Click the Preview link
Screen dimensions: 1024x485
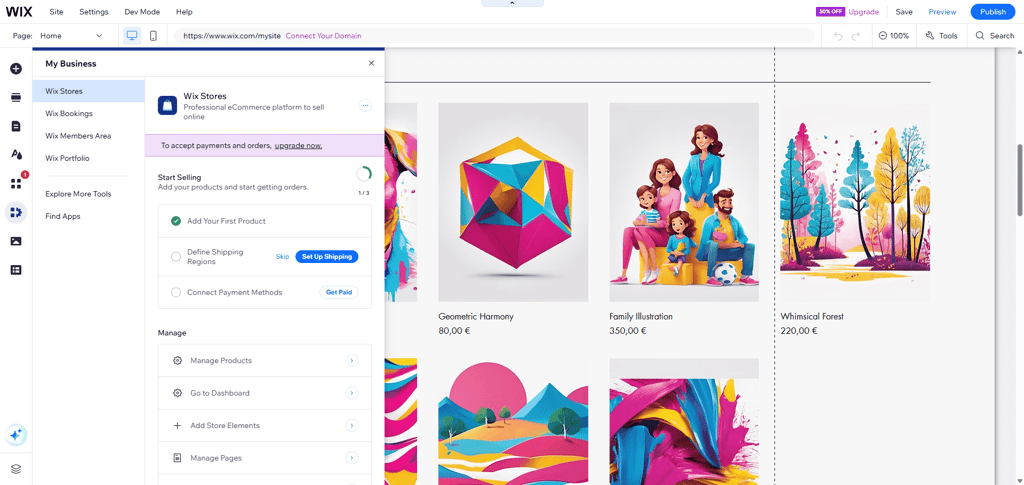(942, 12)
